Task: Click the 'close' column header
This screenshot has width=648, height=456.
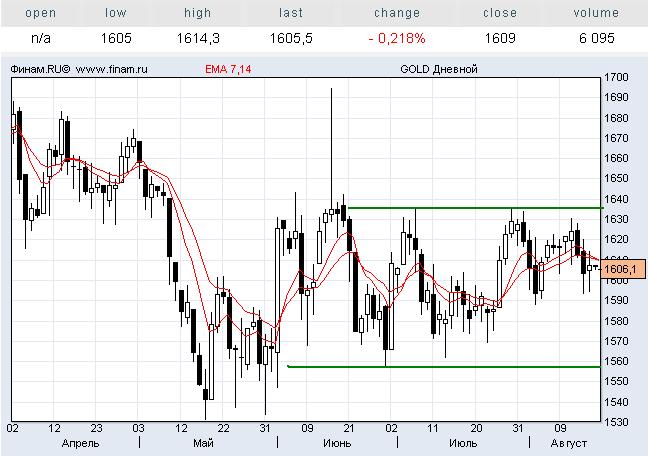Action: (x=500, y=13)
